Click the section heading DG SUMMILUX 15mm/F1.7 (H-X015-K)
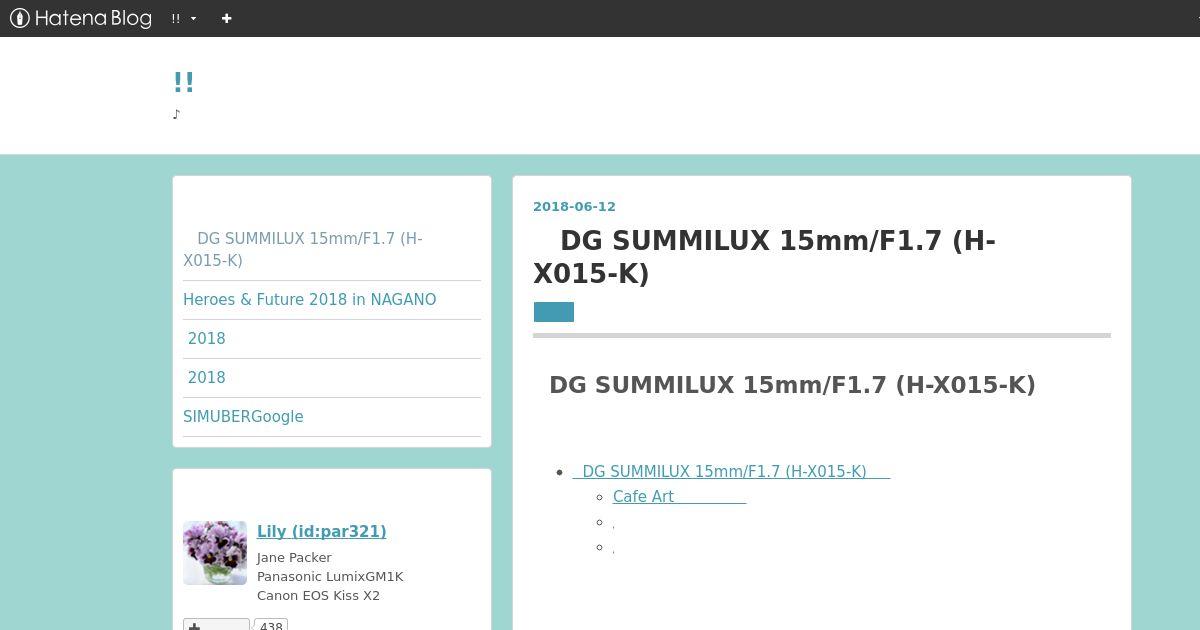Viewport: 1200px width, 630px height. coord(792,385)
